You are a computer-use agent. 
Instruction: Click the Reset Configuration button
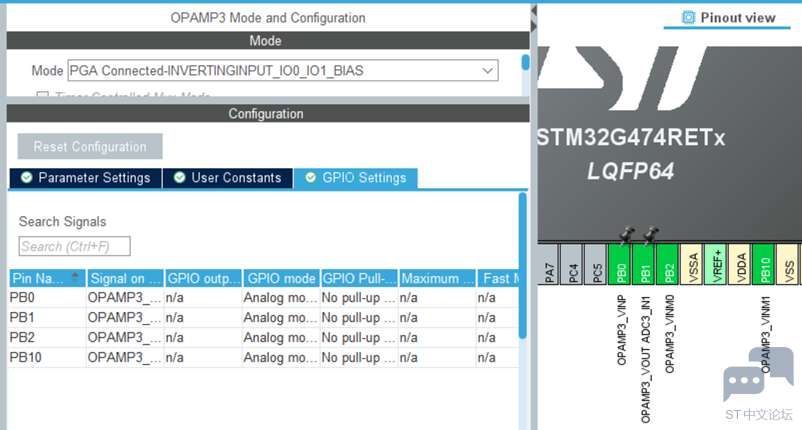point(90,147)
